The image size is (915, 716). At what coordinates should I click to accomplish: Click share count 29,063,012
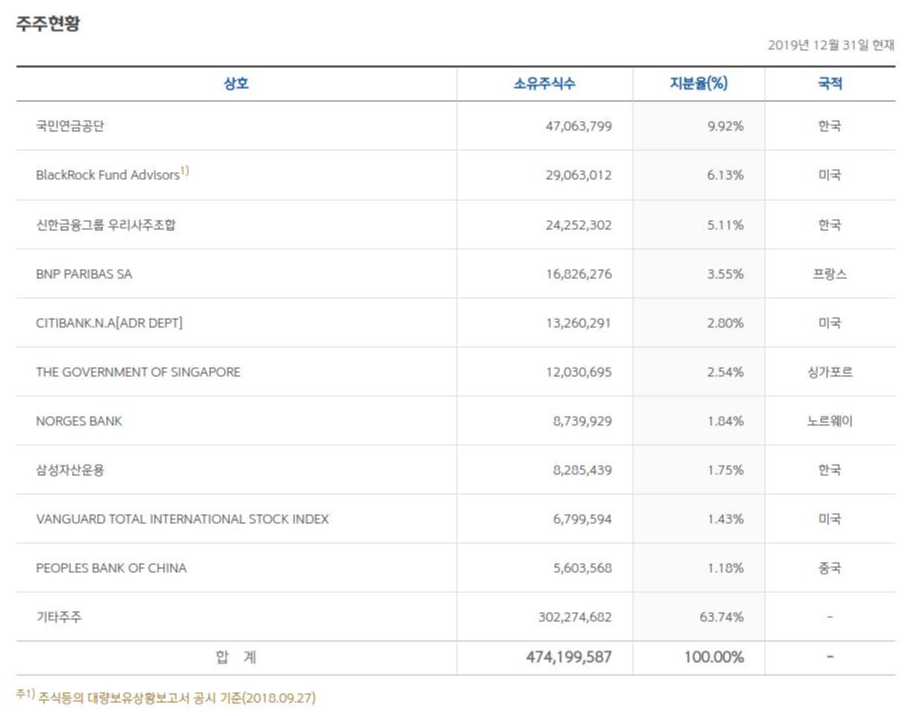(x=579, y=175)
